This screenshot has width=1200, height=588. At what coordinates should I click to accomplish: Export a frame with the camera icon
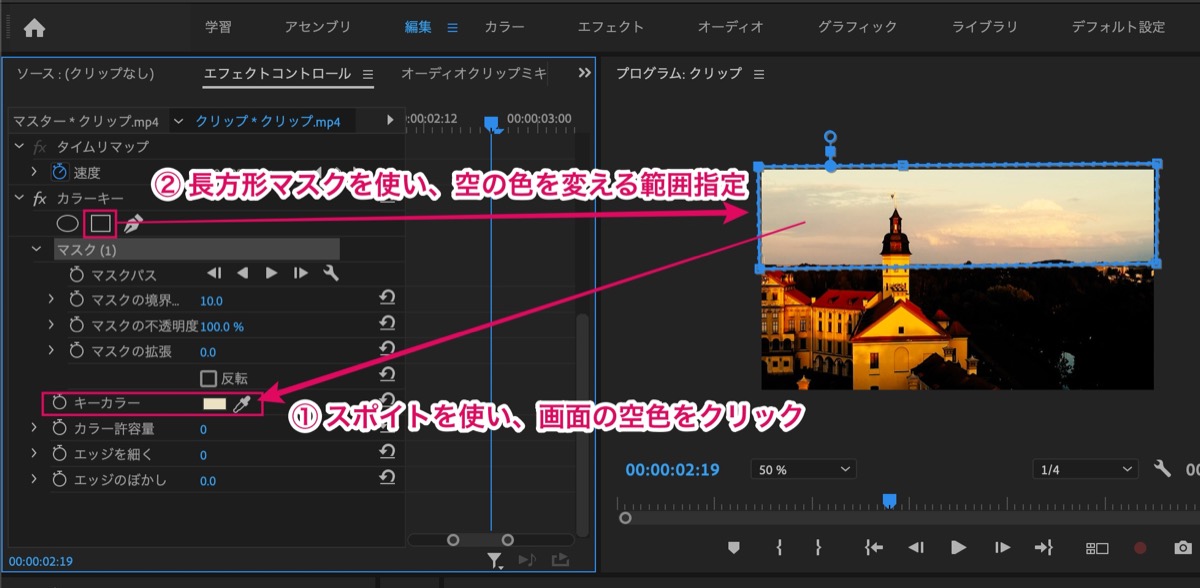1182,548
